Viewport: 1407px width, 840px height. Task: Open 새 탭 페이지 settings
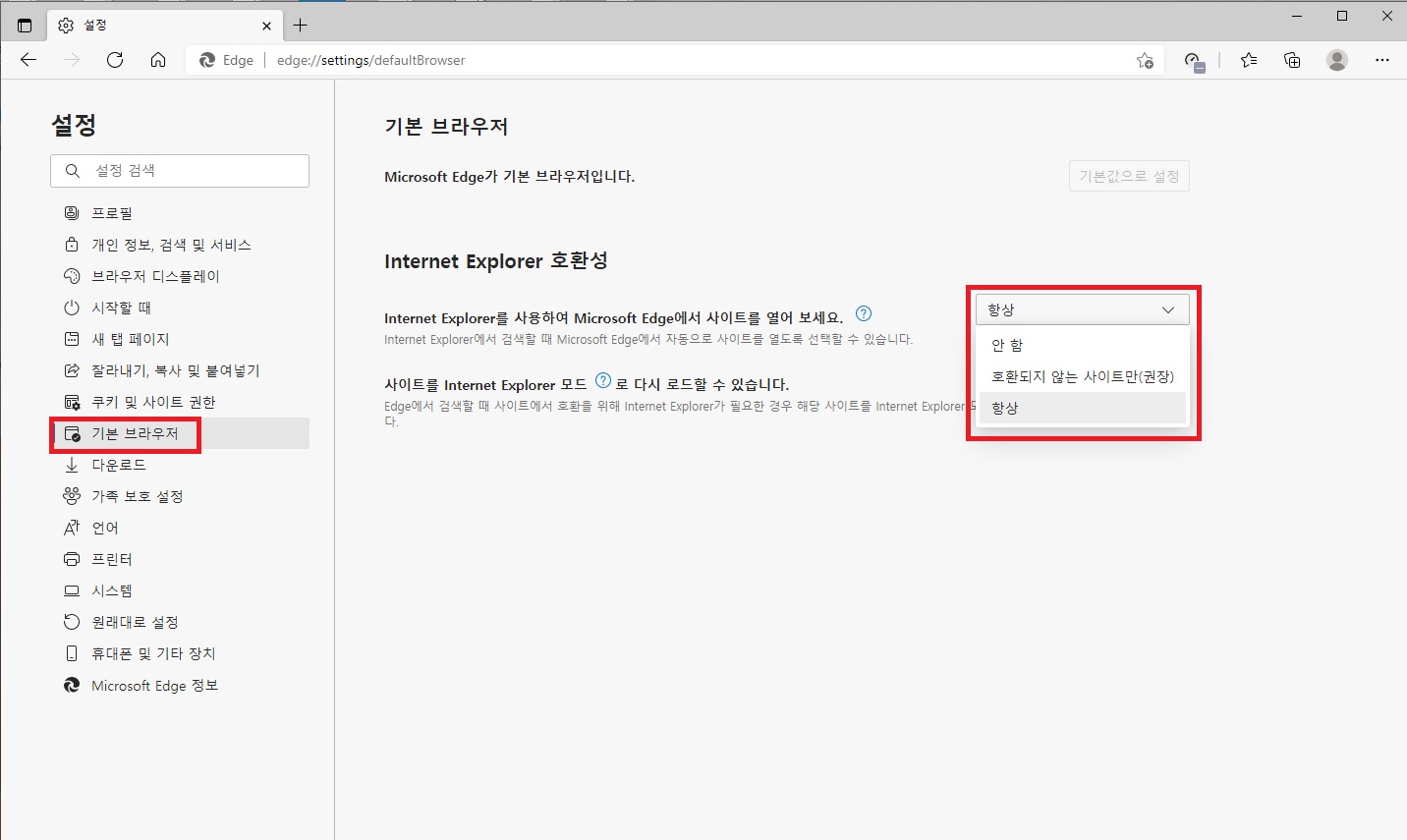coord(180,339)
